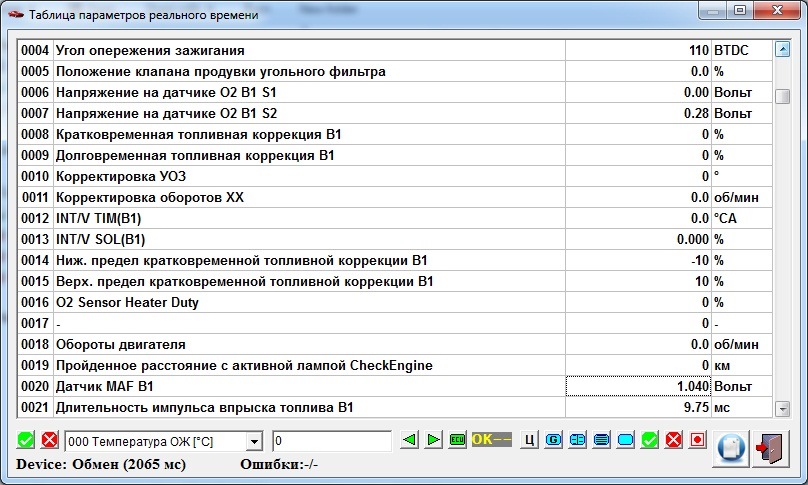Click the 'Ошибки:-/-' status text
The width and height of the screenshot is (808, 485).
coord(279,464)
